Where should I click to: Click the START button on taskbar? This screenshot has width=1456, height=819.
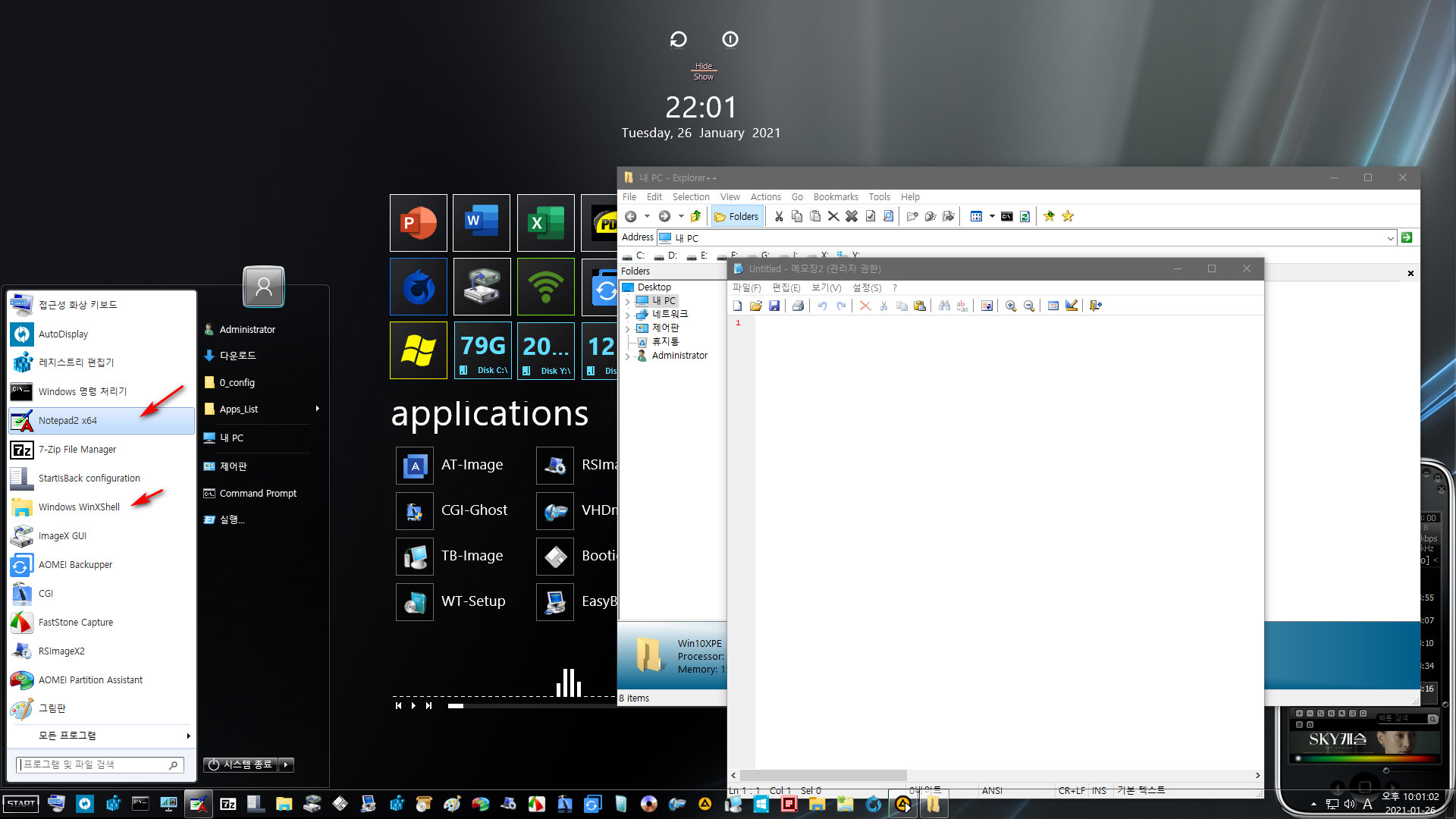point(21,804)
